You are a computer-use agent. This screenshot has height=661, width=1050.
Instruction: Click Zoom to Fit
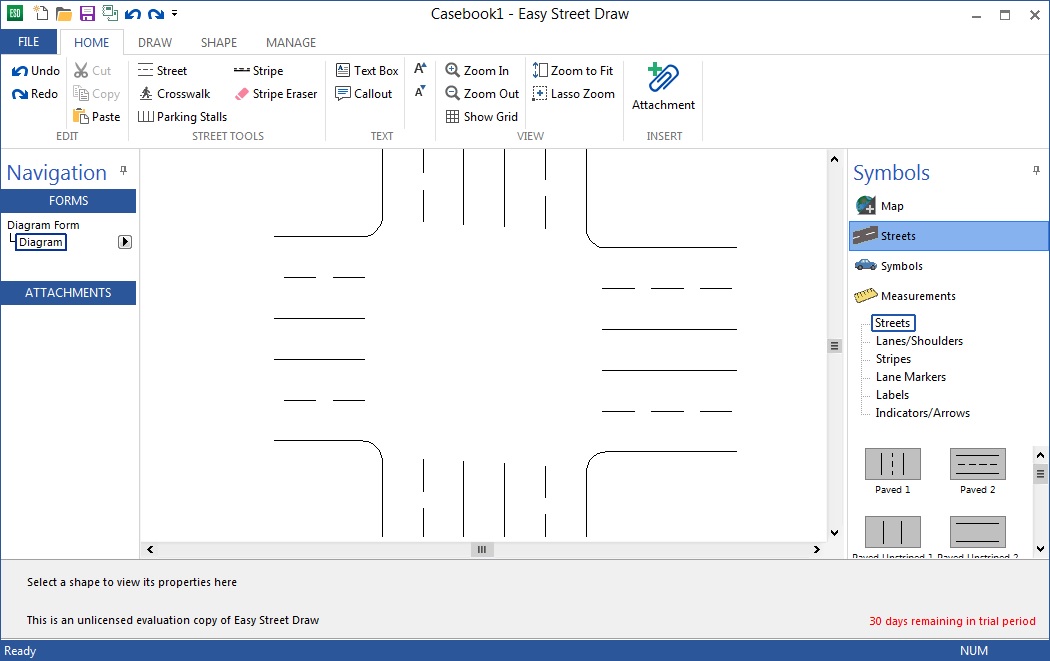click(x=573, y=70)
